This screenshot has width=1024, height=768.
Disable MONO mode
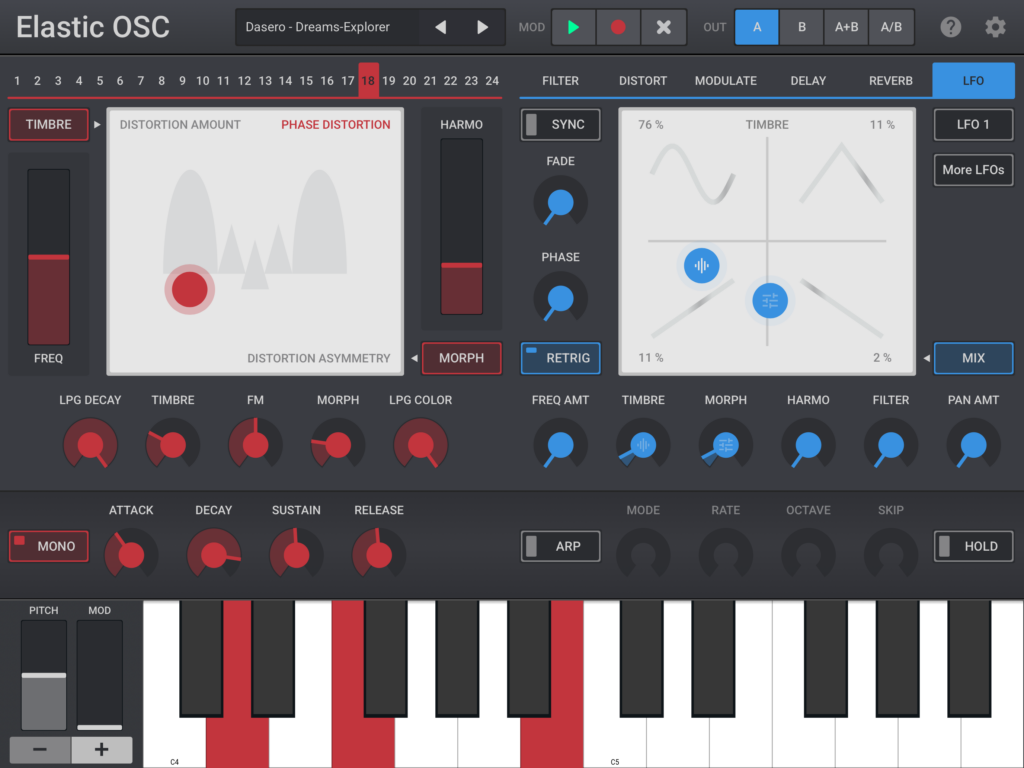click(x=48, y=546)
